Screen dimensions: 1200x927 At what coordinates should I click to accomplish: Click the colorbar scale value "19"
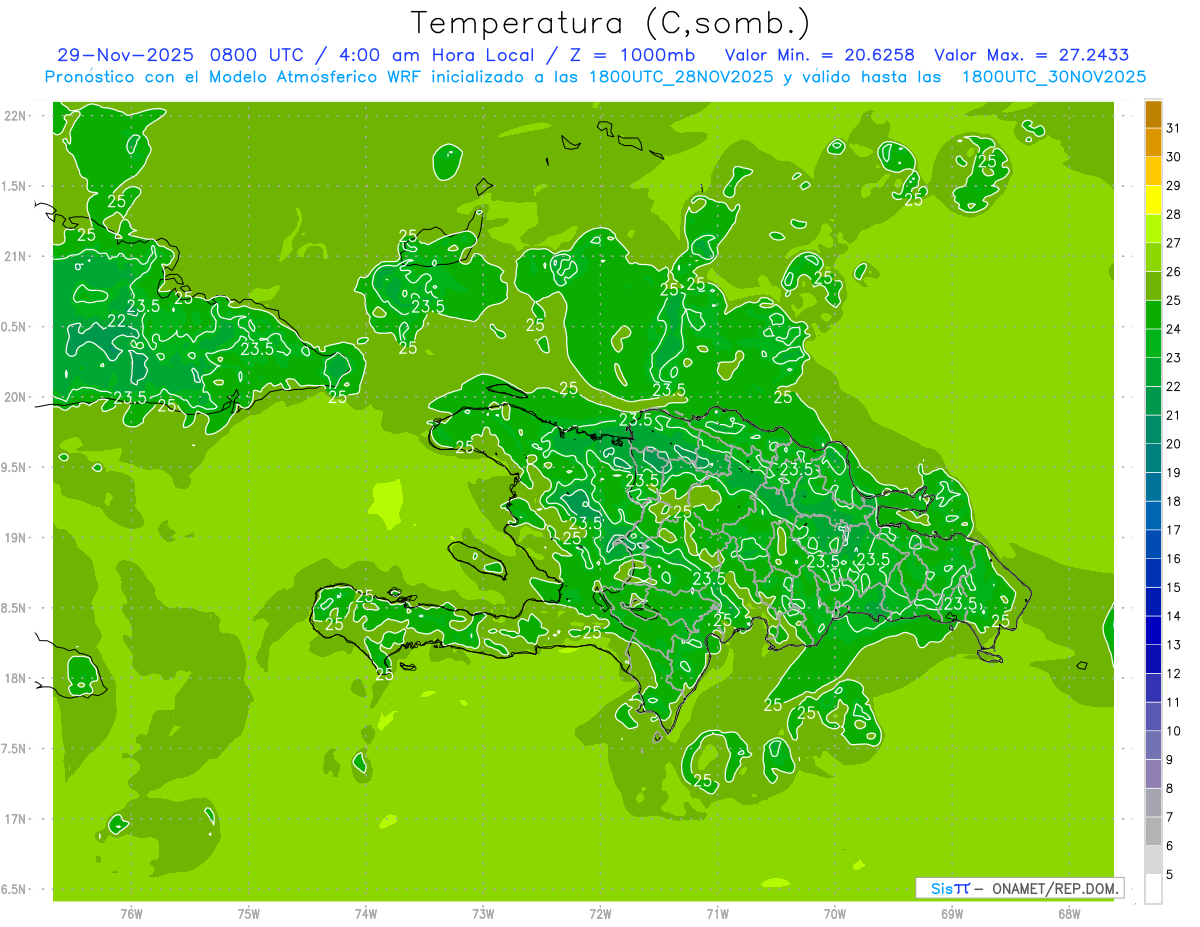(x=1173, y=472)
